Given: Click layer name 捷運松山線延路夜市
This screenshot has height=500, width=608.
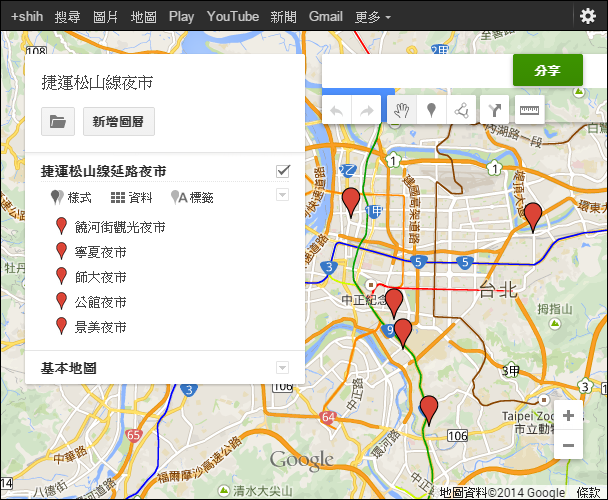Looking at the screenshot, I should (x=104, y=171).
